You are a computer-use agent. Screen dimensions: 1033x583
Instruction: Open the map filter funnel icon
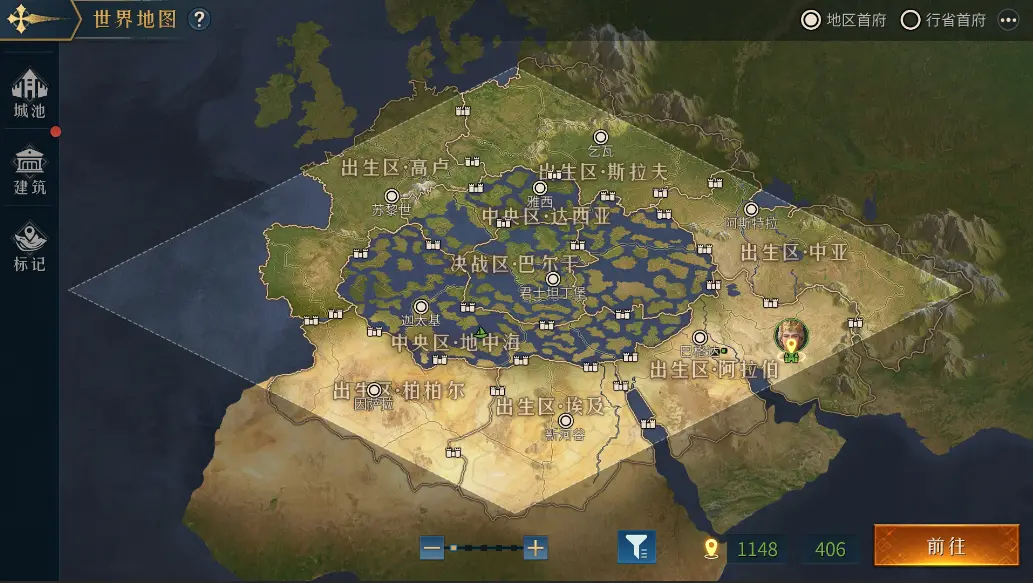tap(636, 547)
